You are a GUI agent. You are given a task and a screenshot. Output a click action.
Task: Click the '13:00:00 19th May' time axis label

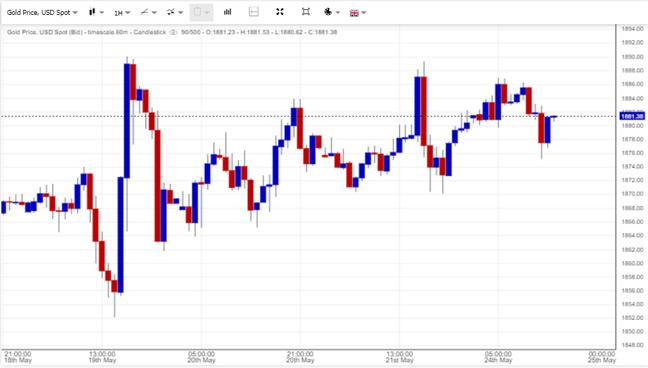click(x=102, y=357)
